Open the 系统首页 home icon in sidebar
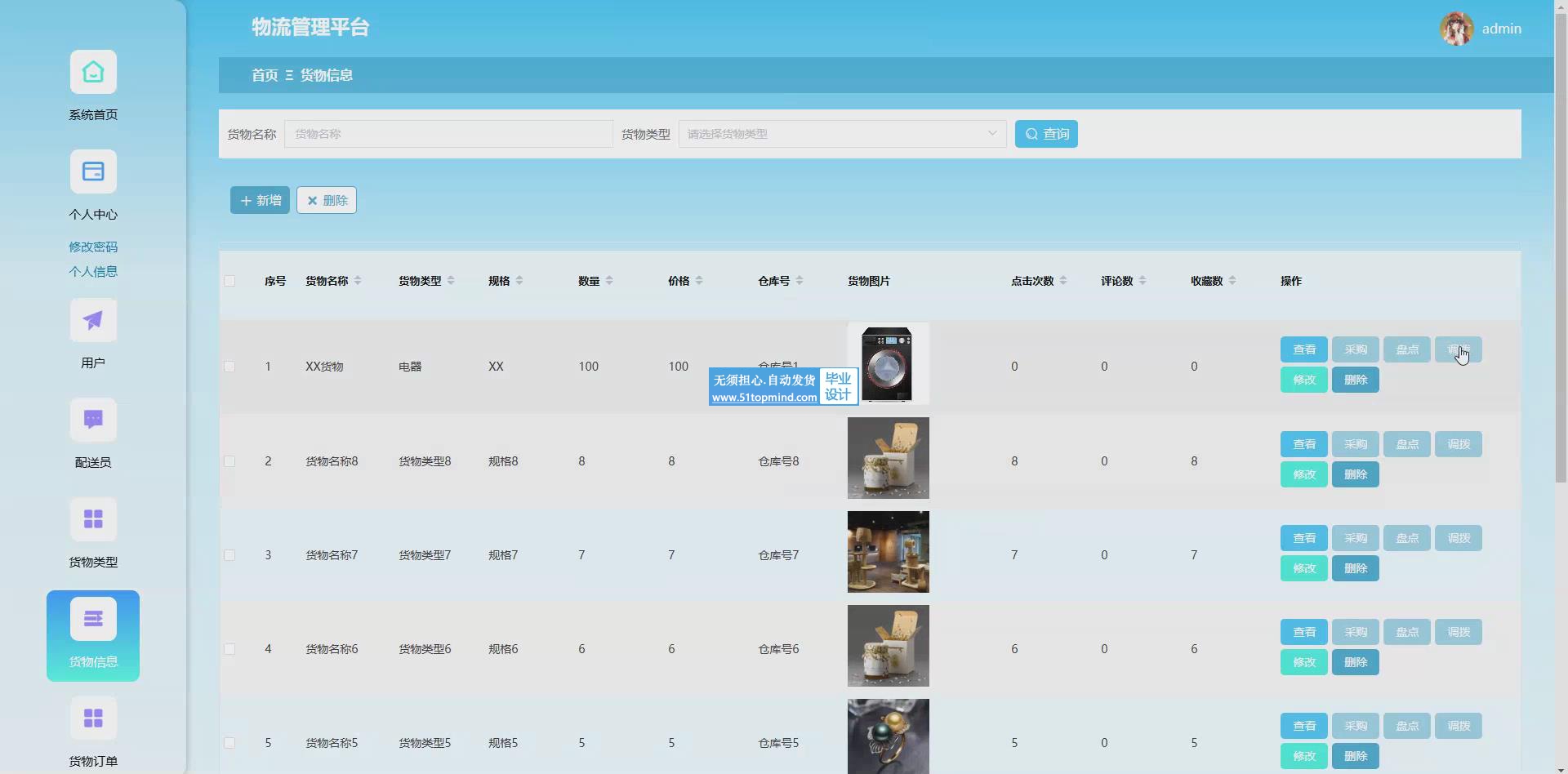This screenshot has height=774, width=1568. tap(93, 73)
